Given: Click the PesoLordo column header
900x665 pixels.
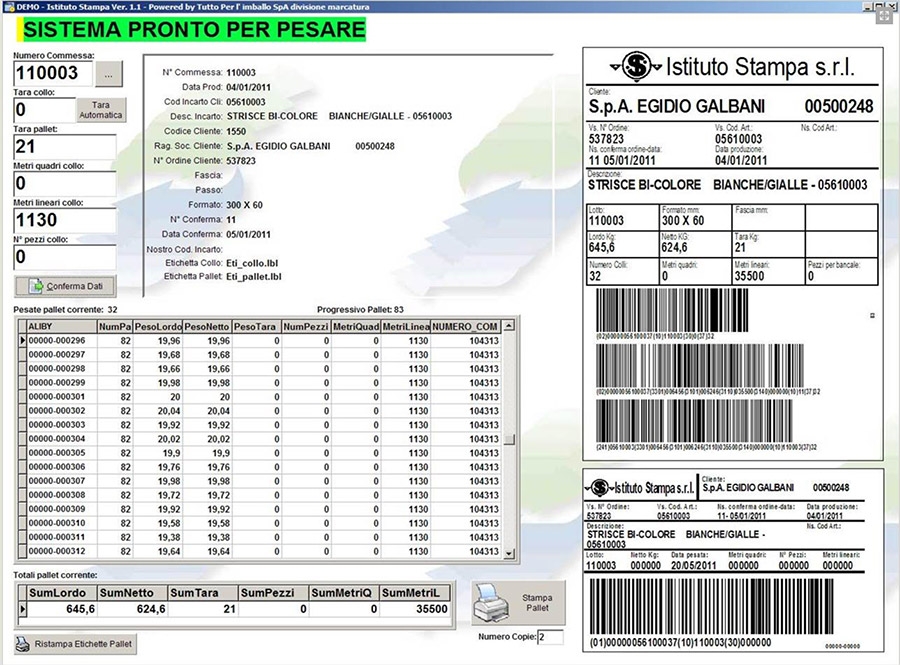Looking at the screenshot, I should [157, 326].
